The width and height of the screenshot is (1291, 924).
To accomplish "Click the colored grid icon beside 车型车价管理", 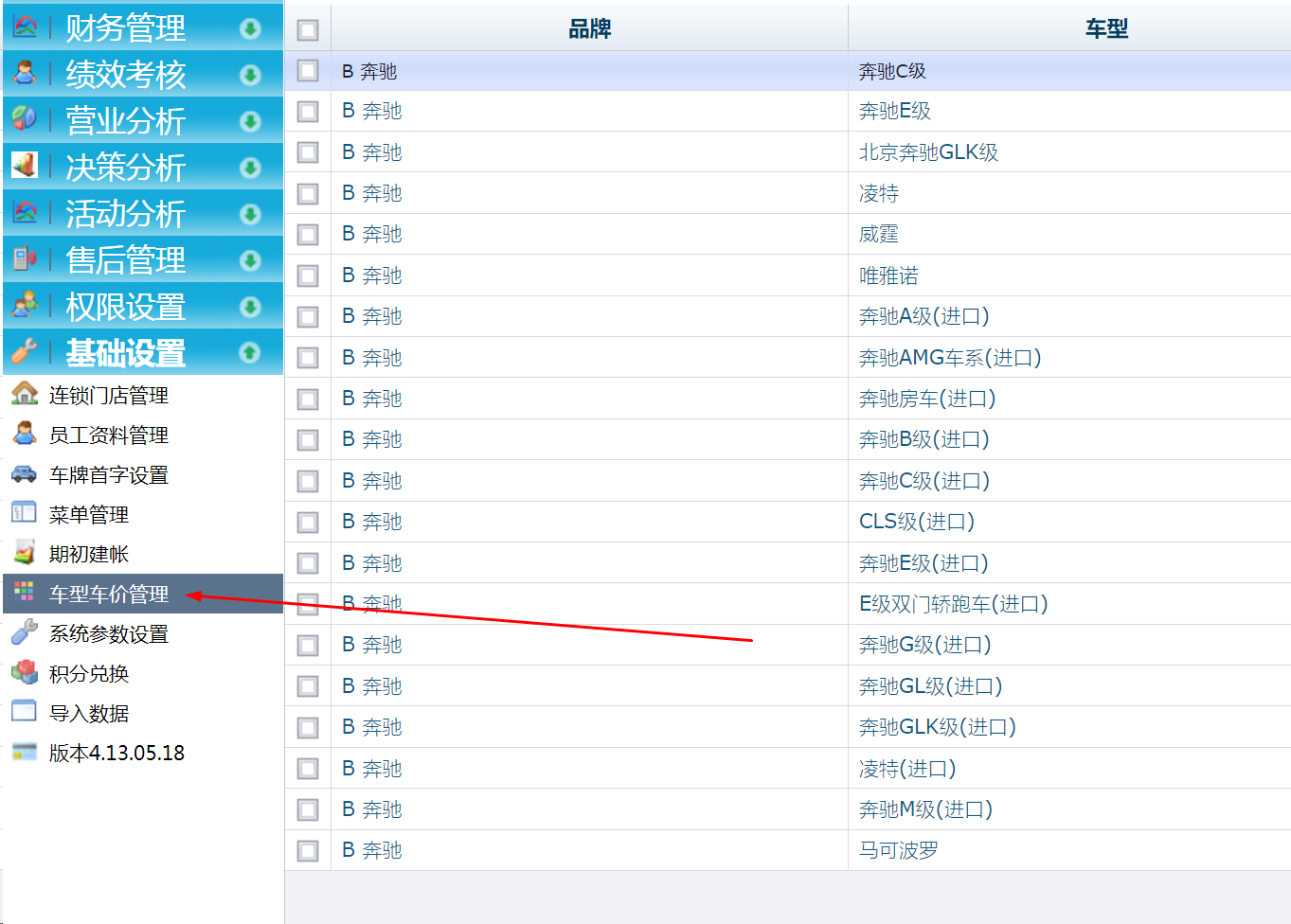I will (x=24, y=593).
